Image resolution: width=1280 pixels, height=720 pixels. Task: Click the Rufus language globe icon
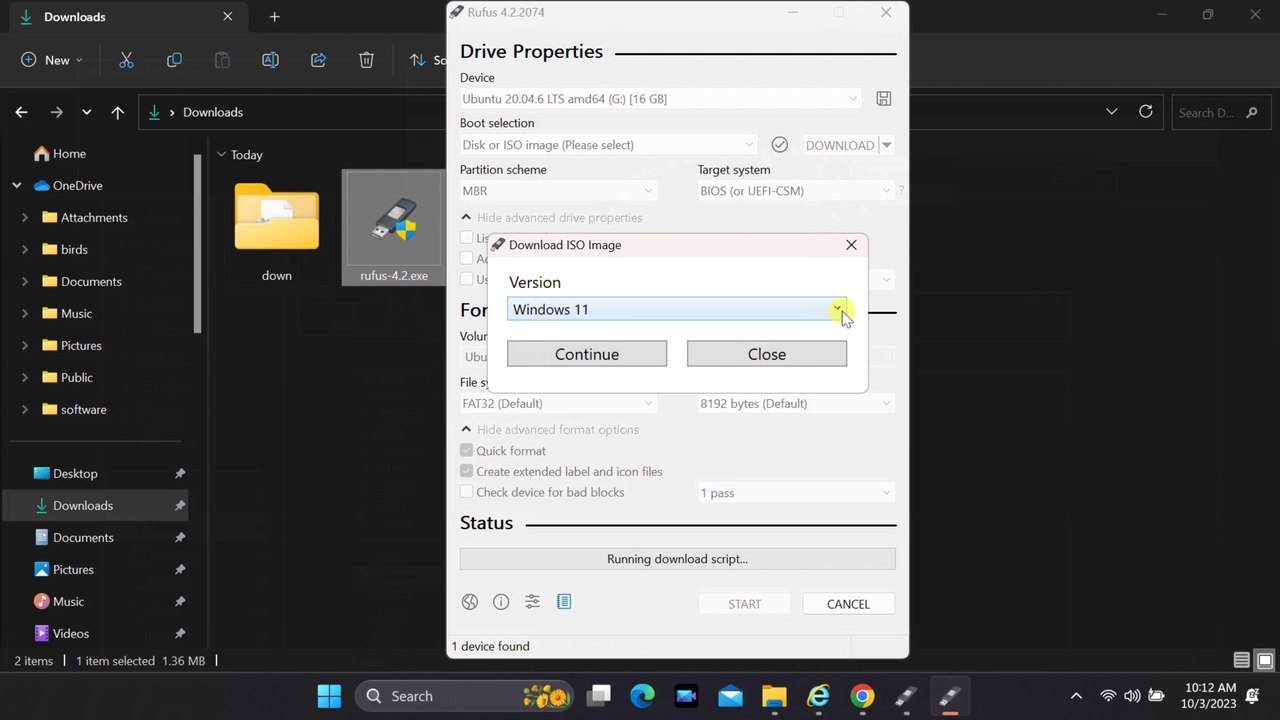469,602
